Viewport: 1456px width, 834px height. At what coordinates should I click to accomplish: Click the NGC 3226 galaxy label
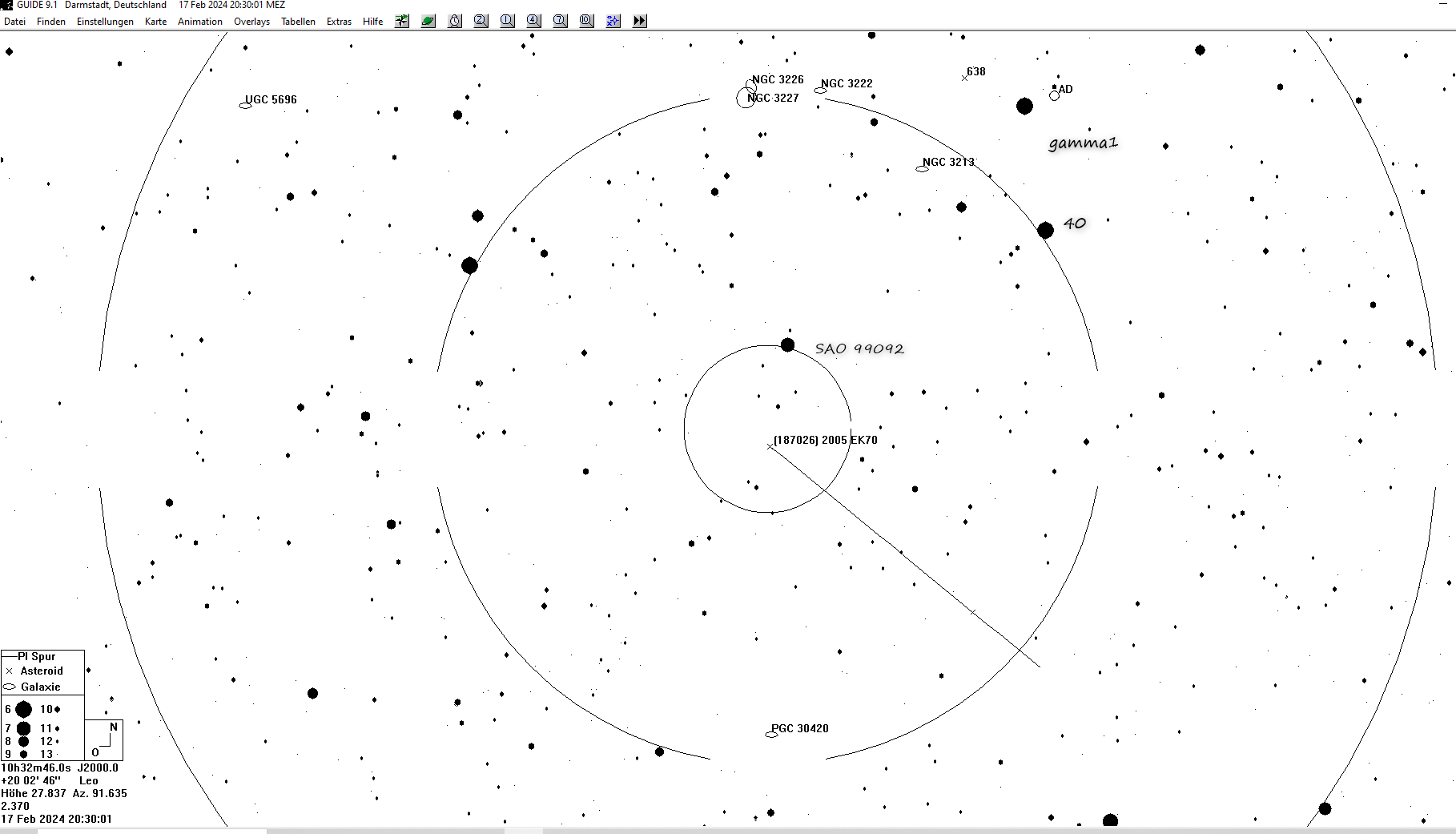(x=778, y=79)
